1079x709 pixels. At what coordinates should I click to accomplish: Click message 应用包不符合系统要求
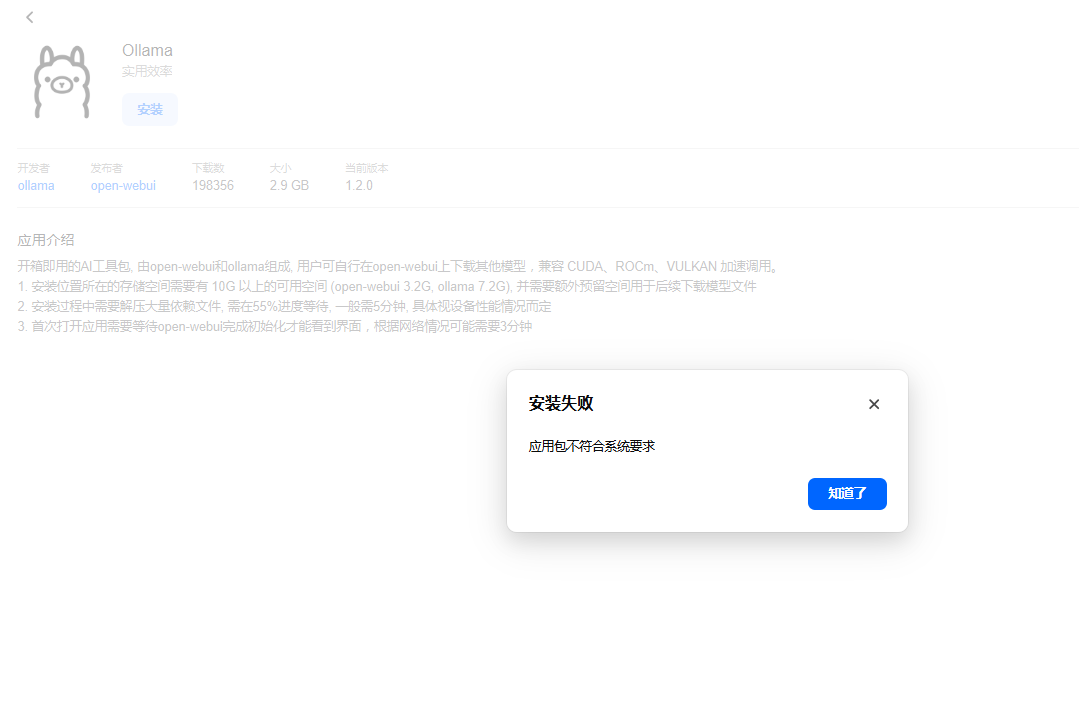click(592, 446)
